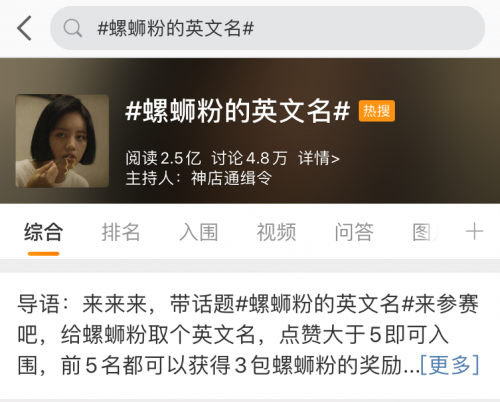Switch to the 综合 tab
Viewport: 500px width, 402px height.
43,232
